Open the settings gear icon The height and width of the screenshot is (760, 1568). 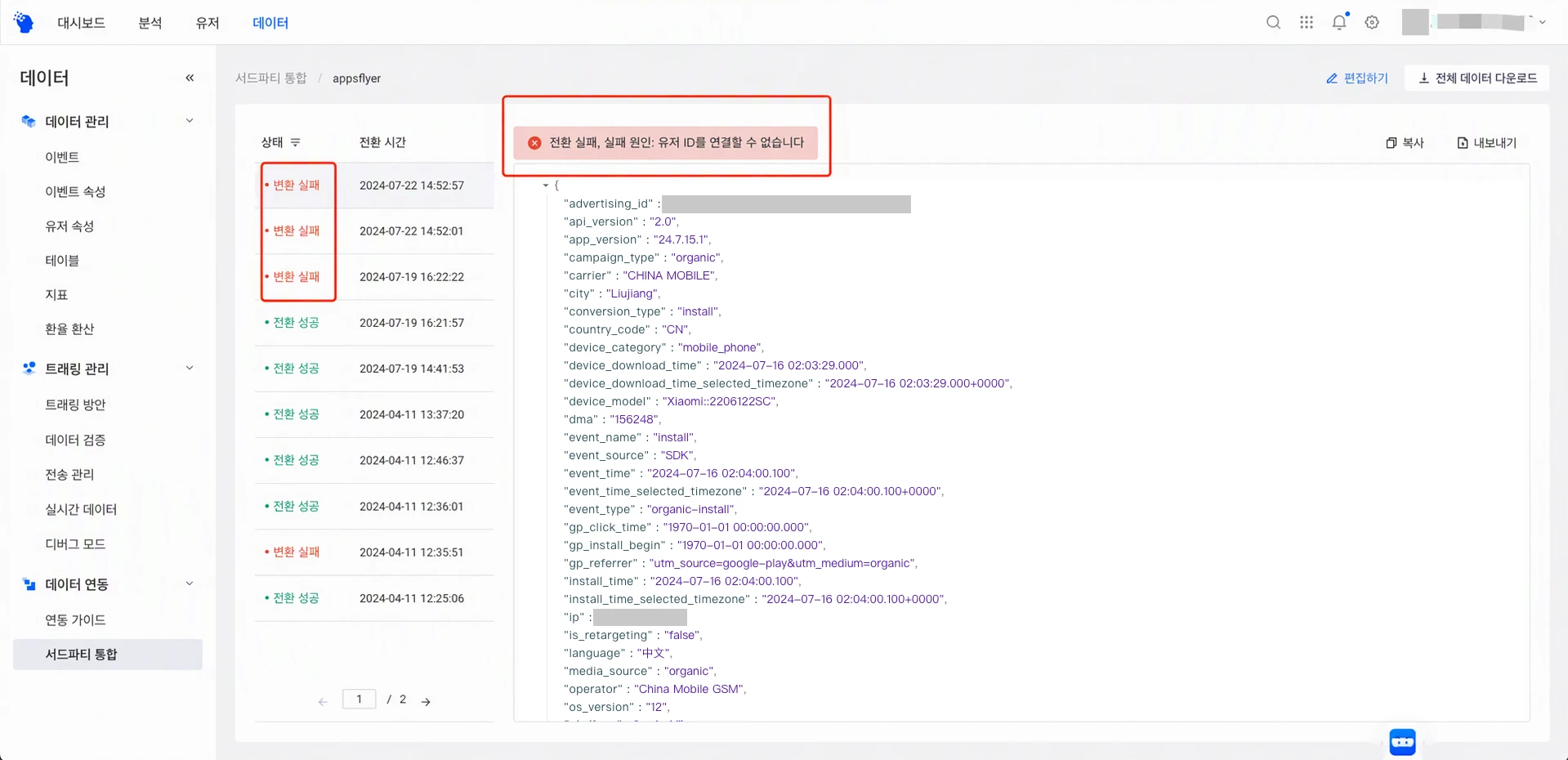[1372, 22]
